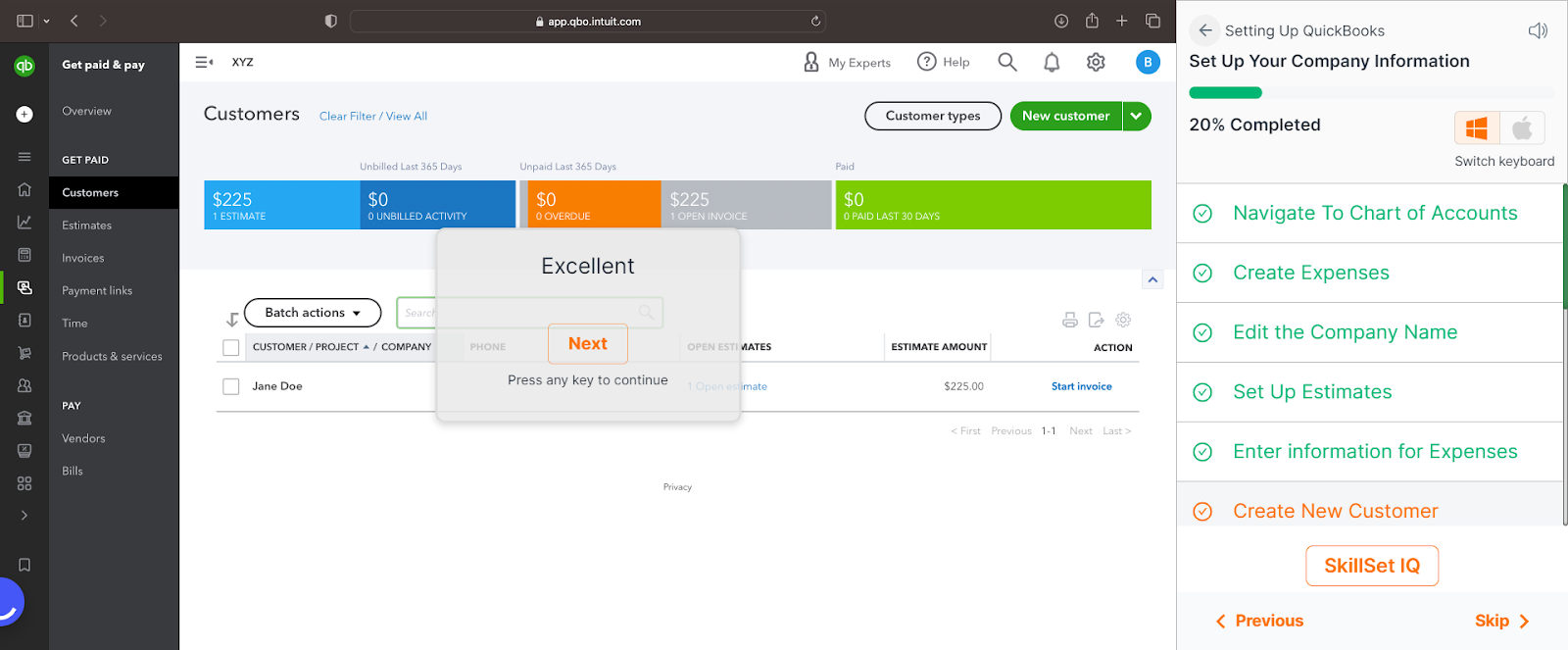This screenshot has width=1568, height=650.
Task: Open the B user profile avatar
Action: [1148, 62]
